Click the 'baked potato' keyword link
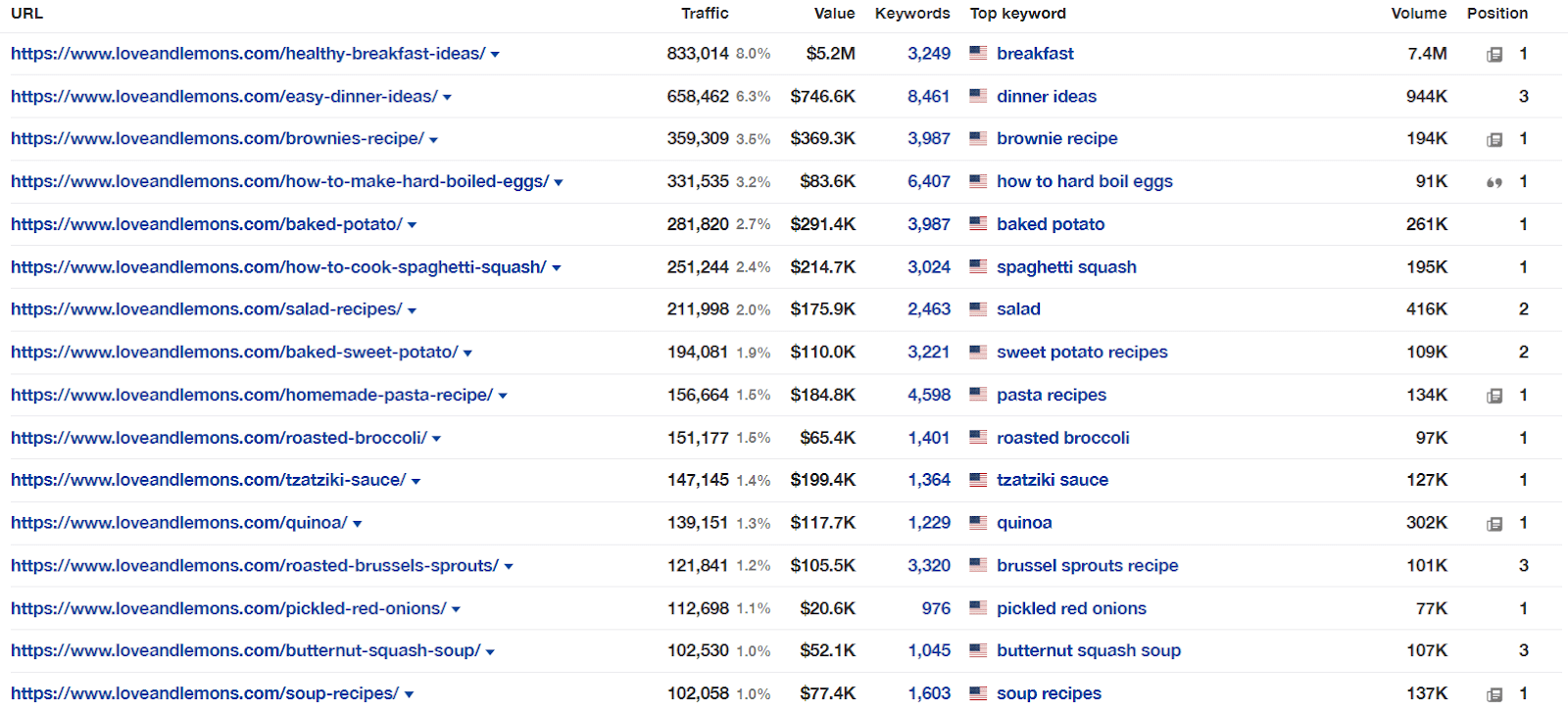The width and height of the screenshot is (1568, 711). [x=1051, y=224]
